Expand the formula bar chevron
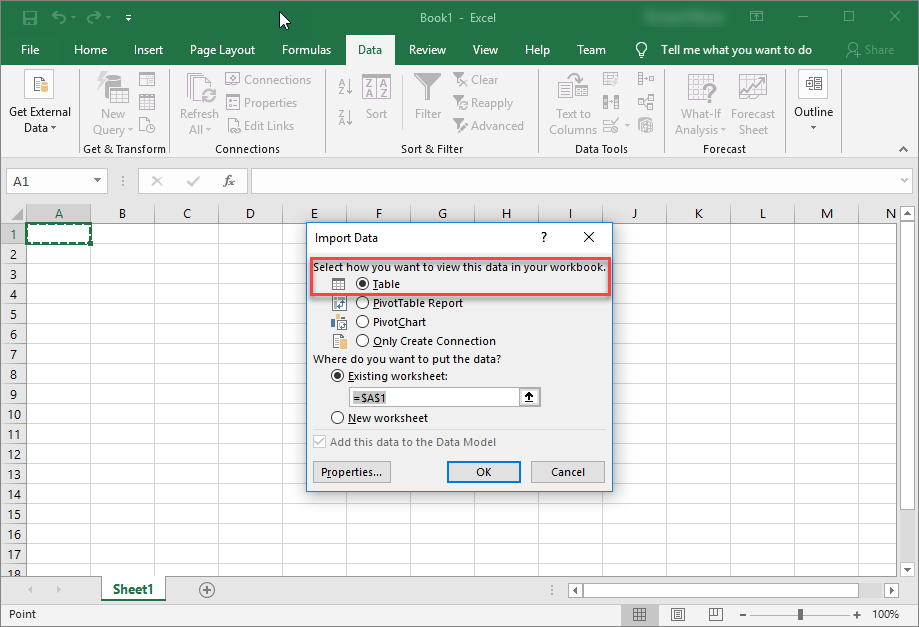 coord(904,181)
